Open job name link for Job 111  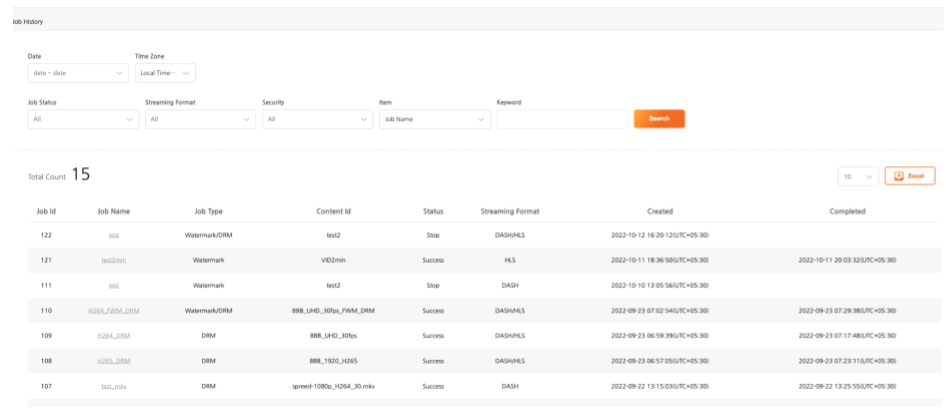click(114, 285)
